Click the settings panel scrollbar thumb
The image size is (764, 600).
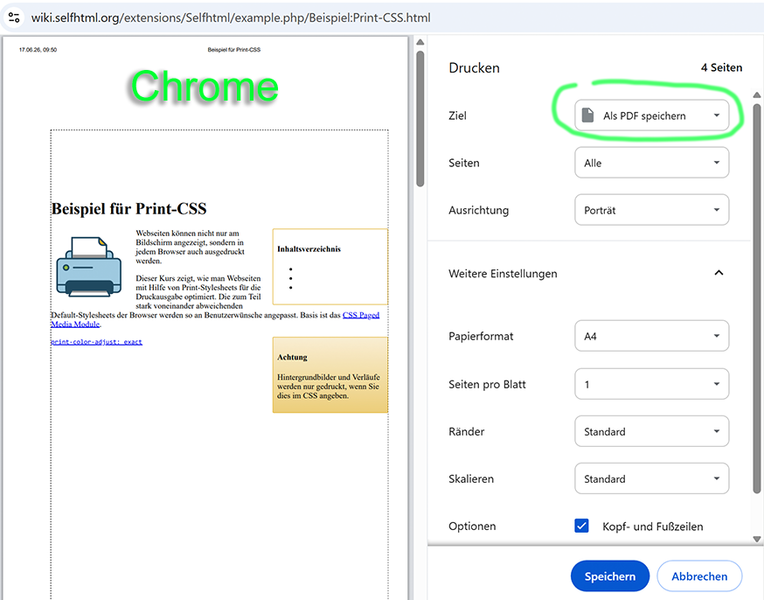pyautogui.click(x=756, y=298)
